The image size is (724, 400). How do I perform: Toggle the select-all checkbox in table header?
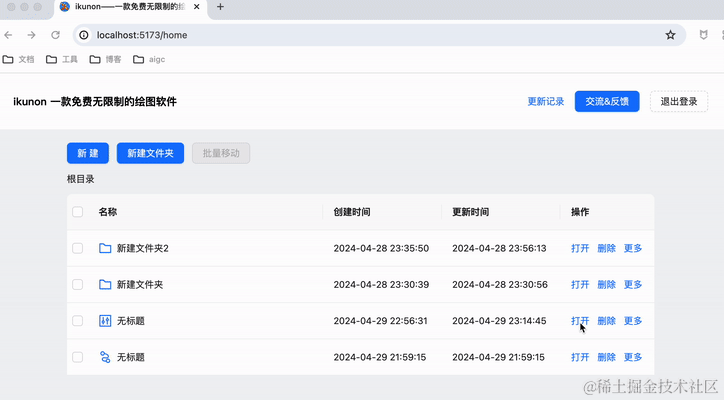[78, 212]
